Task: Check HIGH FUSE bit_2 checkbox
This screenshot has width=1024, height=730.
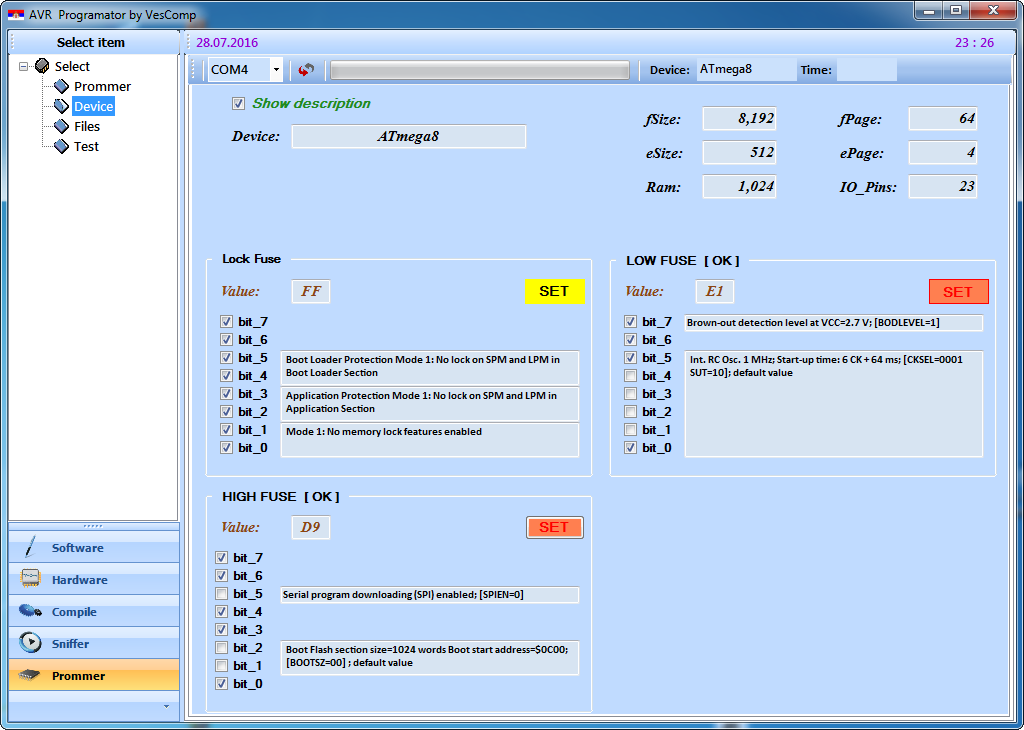Action: tap(221, 648)
